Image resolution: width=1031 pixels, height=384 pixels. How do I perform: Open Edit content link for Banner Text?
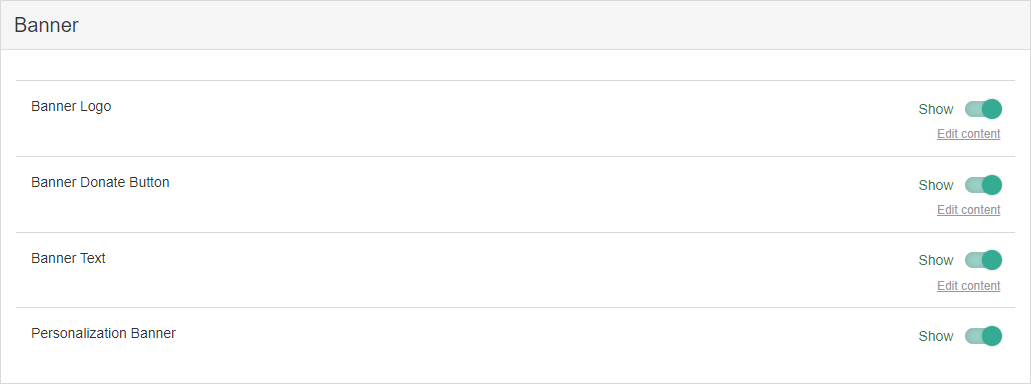pos(969,286)
